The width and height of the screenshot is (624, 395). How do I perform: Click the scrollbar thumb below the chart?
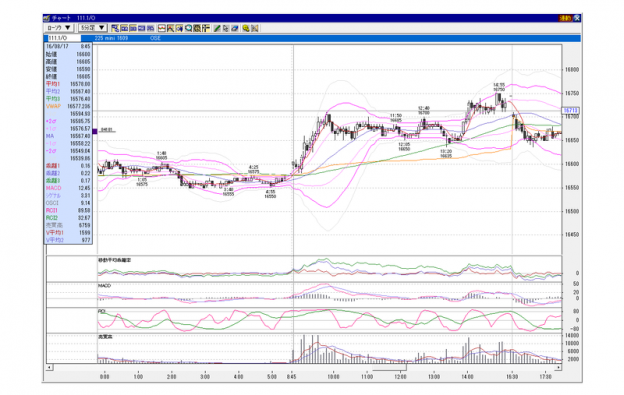(x=389, y=367)
